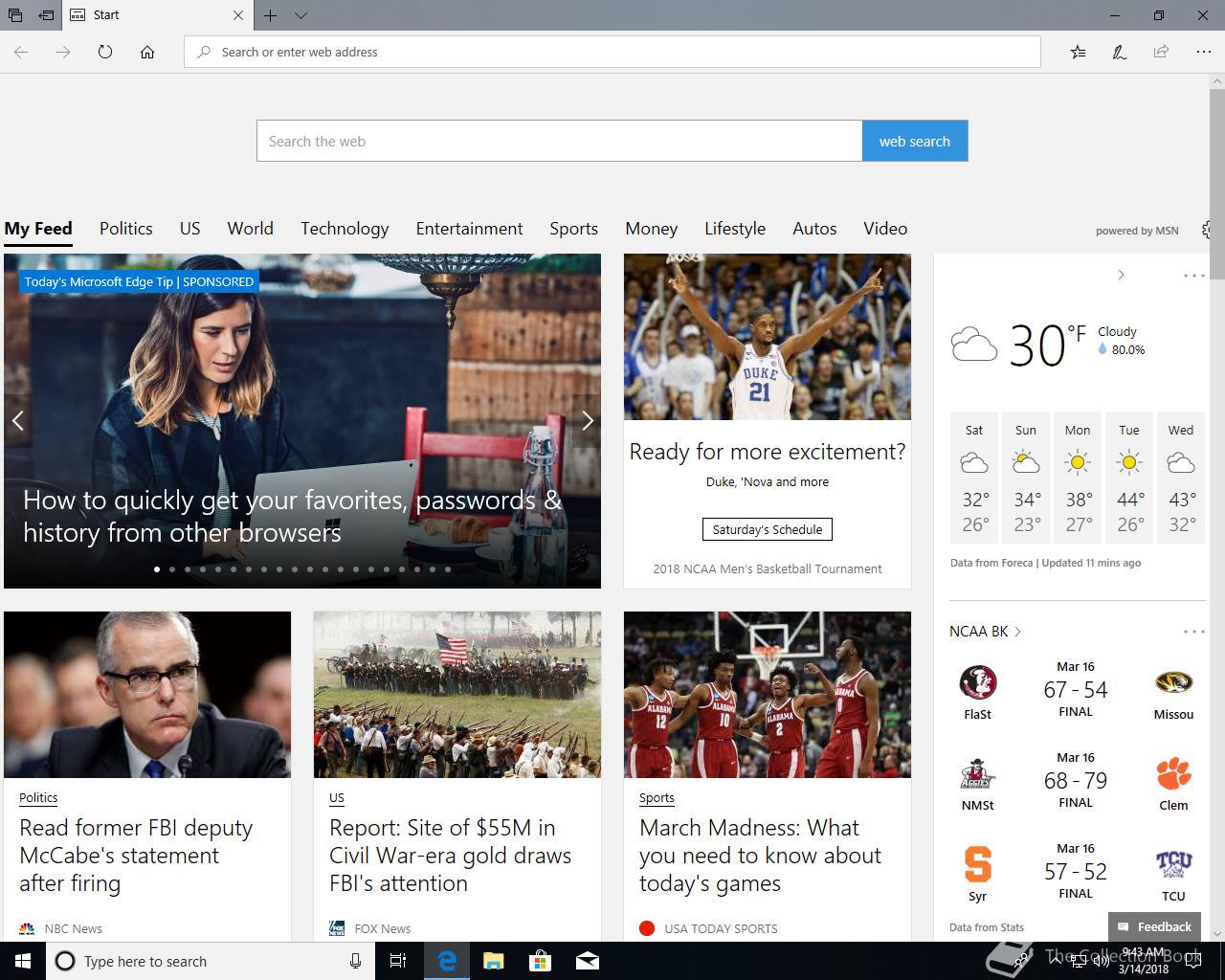1225x980 pixels.
Task: Select Tuesday forecast column
Action: (1129, 479)
